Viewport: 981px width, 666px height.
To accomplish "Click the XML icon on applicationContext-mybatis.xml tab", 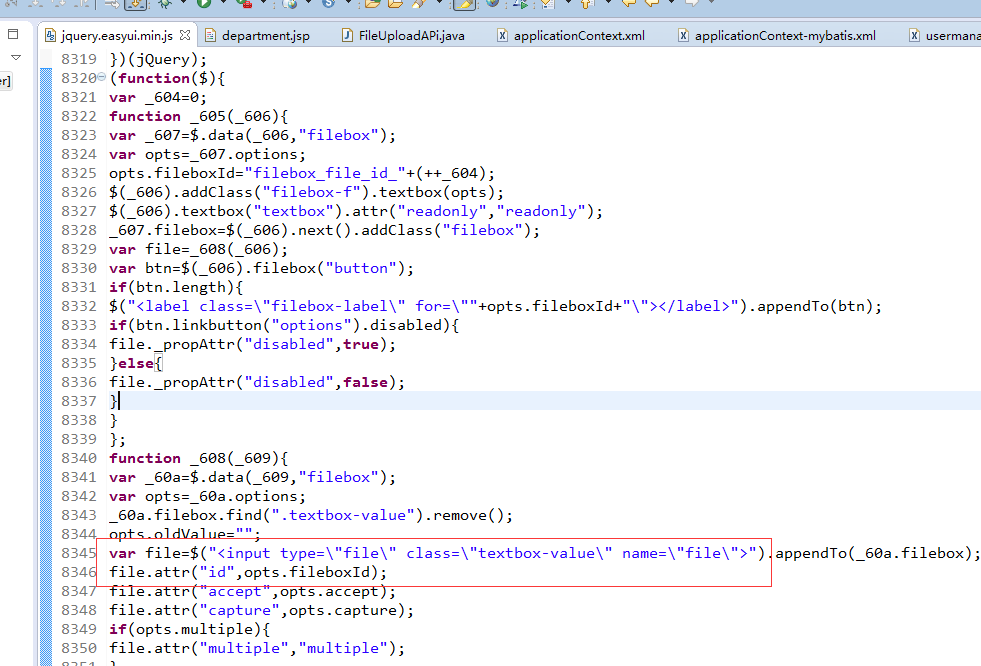I will [684, 36].
